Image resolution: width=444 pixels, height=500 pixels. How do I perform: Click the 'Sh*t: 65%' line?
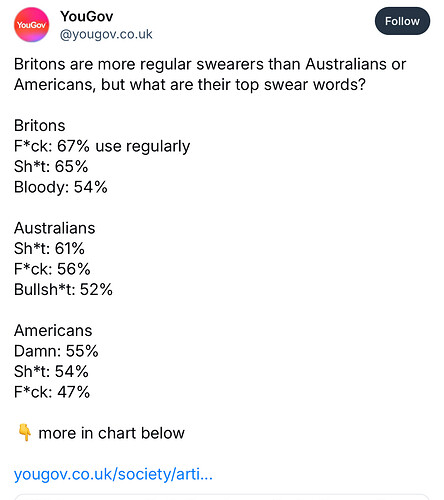[x=51, y=167]
